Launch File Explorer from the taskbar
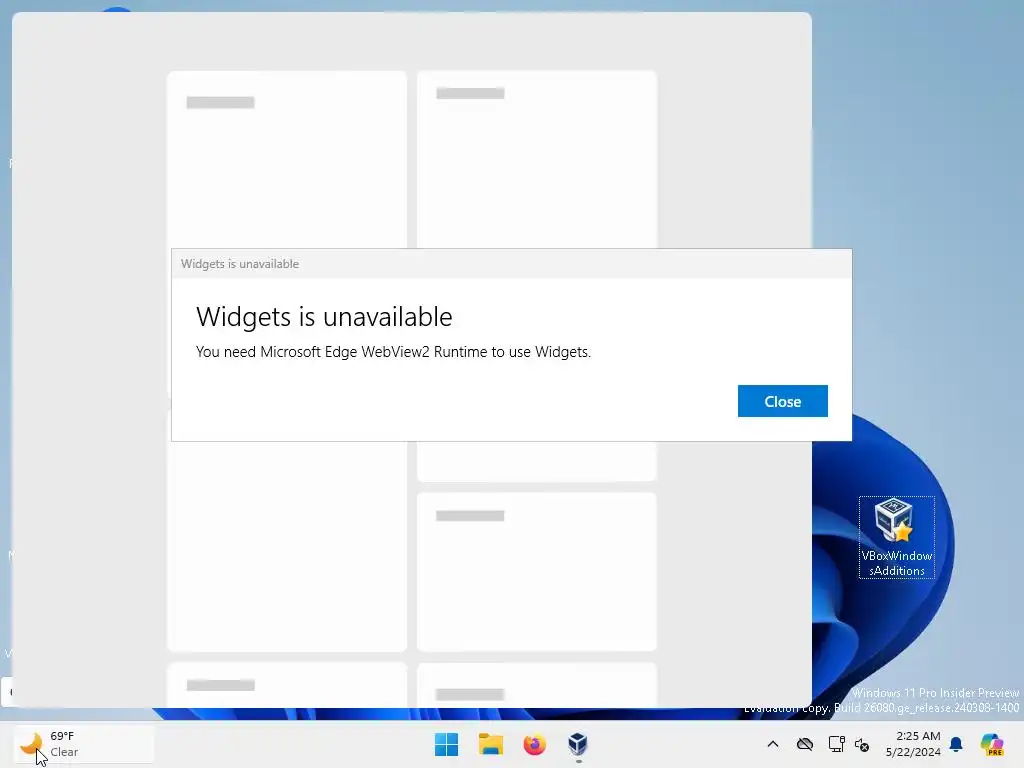 point(490,744)
